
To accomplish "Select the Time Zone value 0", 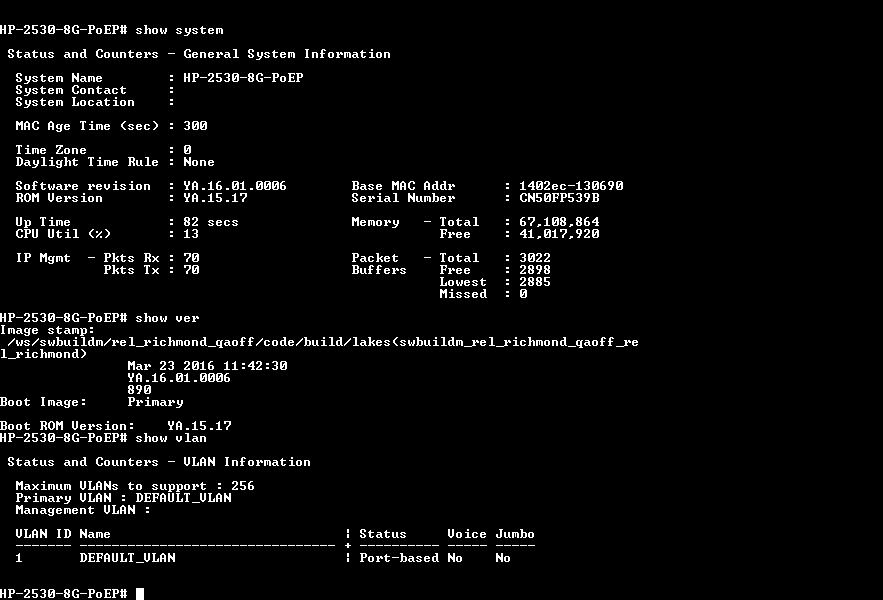I will (x=188, y=150).
